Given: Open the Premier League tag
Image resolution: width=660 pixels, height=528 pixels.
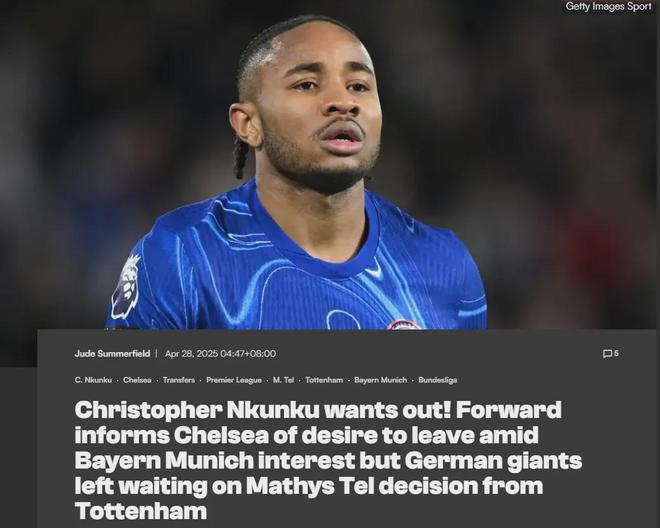Looking at the screenshot, I should coord(234,380).
